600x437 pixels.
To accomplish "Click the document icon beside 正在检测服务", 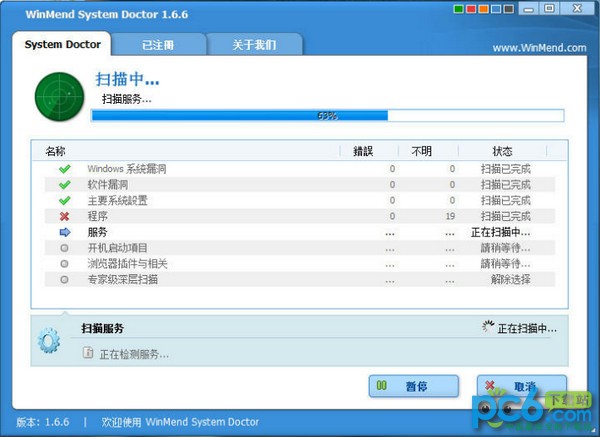I will pyautogui.click(x=88, y=352).
